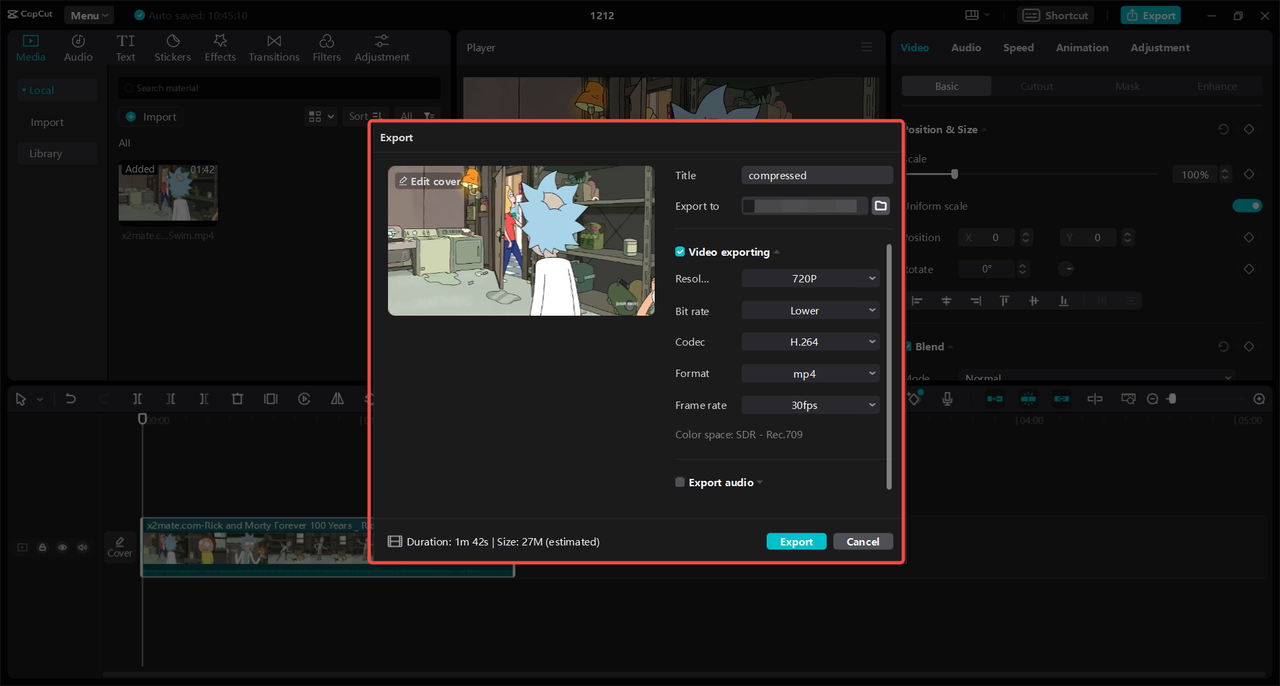The height and width of the screenshot is (686, 1280).
Task: Add a keyframe for Scale
Action: coord(1249,174)
